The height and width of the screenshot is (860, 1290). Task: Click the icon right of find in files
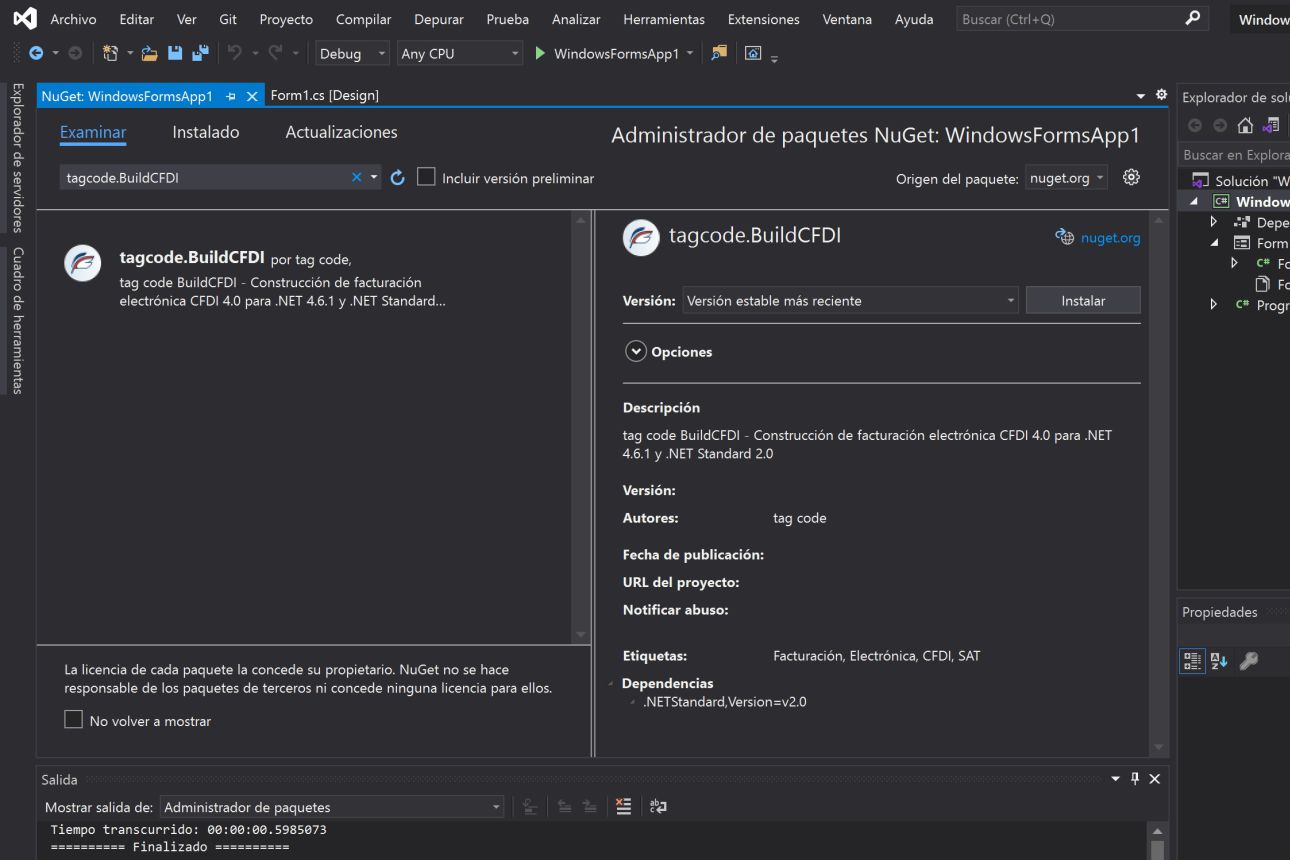point(753,53)
